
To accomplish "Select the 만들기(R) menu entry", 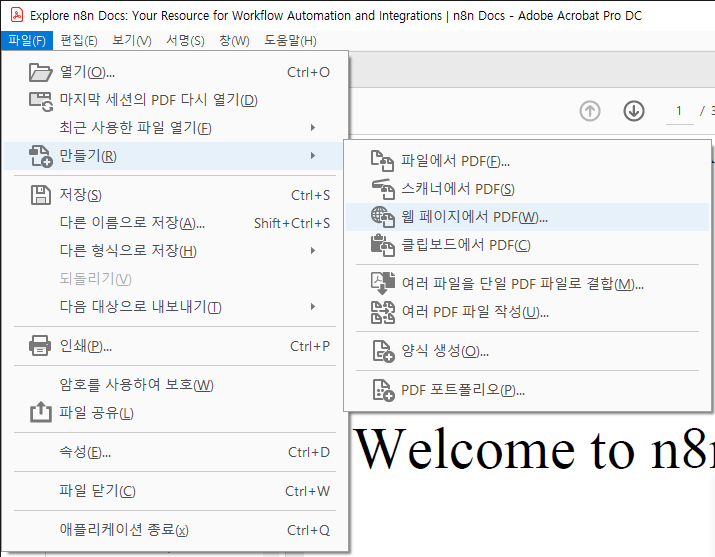I will (x=175, y=156).
